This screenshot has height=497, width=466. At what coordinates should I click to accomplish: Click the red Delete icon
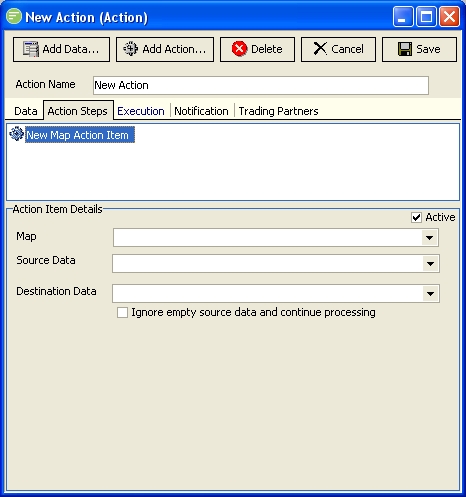[x=239, y=49]
